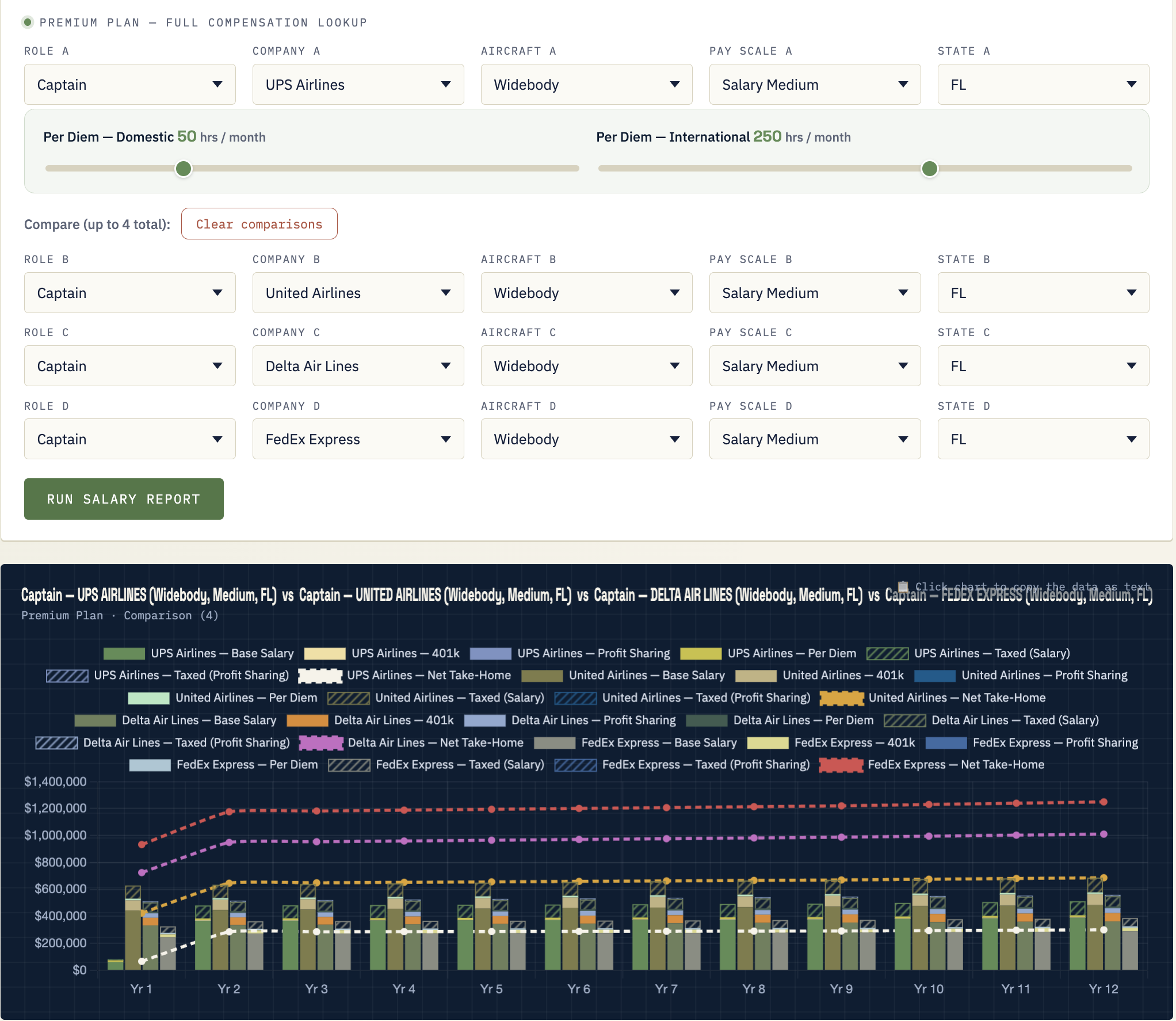Image resolution: width=1176 pixels, height=1021 pixels.
Task: Click FedEx Express 401k legend swatch
Action: click(768, 743)
